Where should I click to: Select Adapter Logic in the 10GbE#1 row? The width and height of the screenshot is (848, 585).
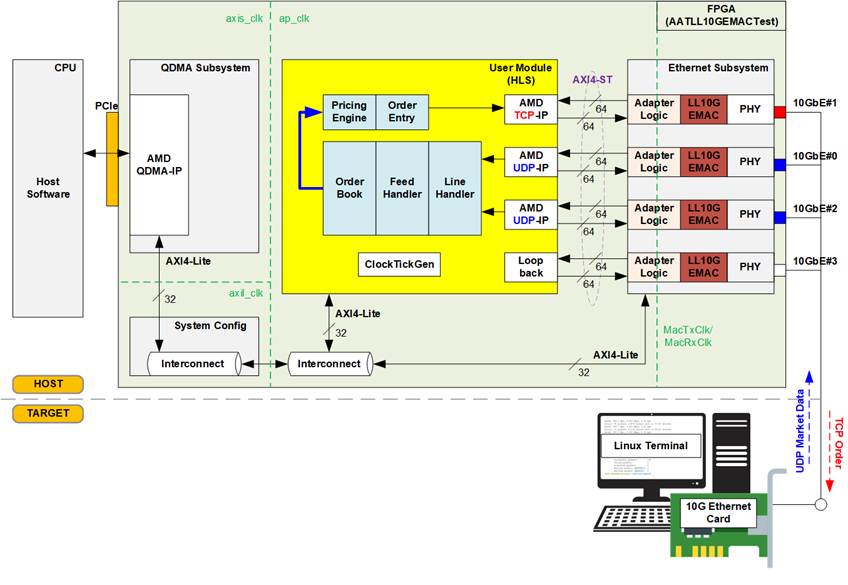654,109
